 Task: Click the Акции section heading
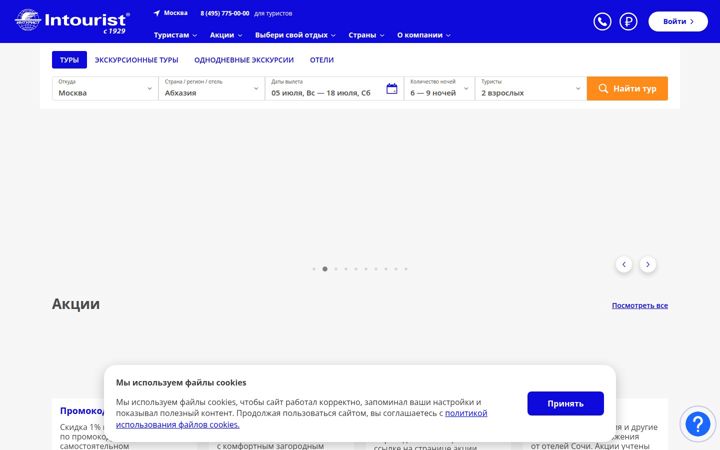[x=76, y=304]
